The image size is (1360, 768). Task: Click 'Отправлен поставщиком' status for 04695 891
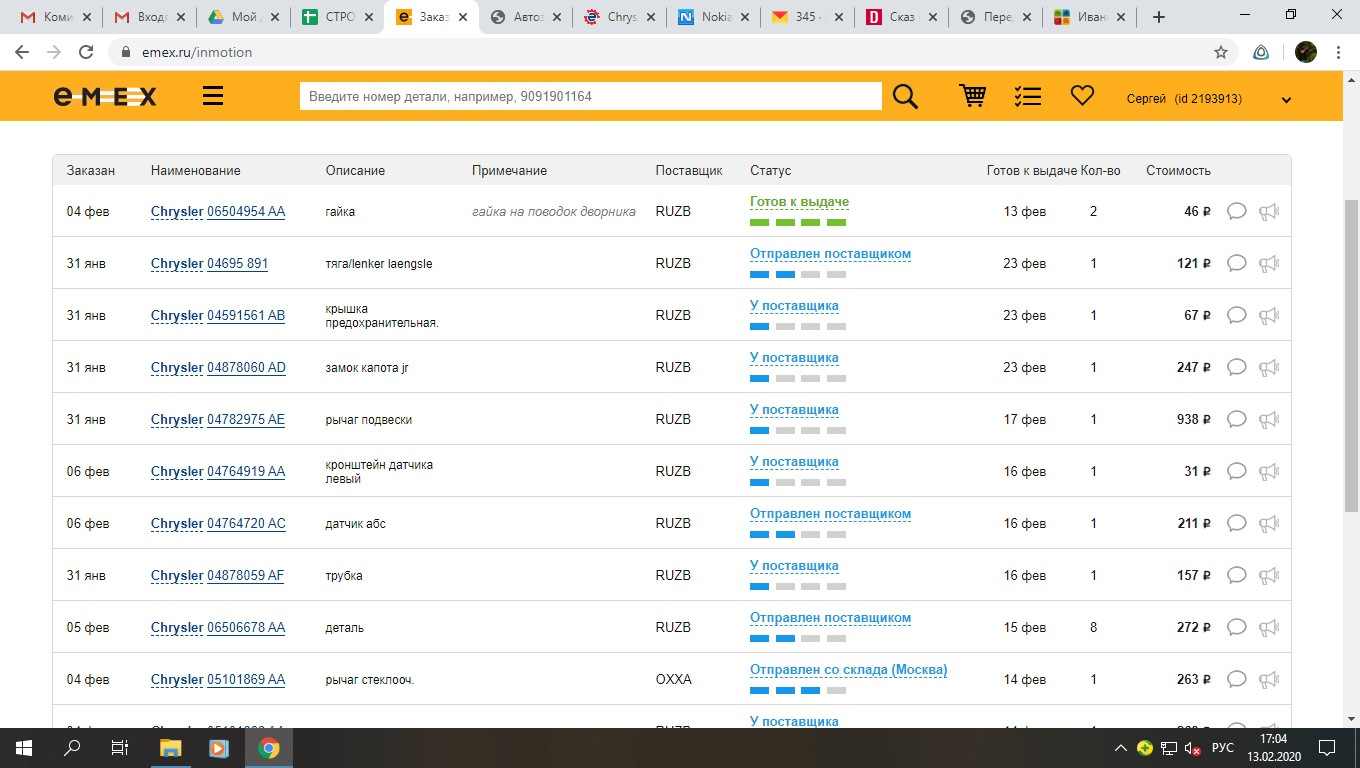830,254
